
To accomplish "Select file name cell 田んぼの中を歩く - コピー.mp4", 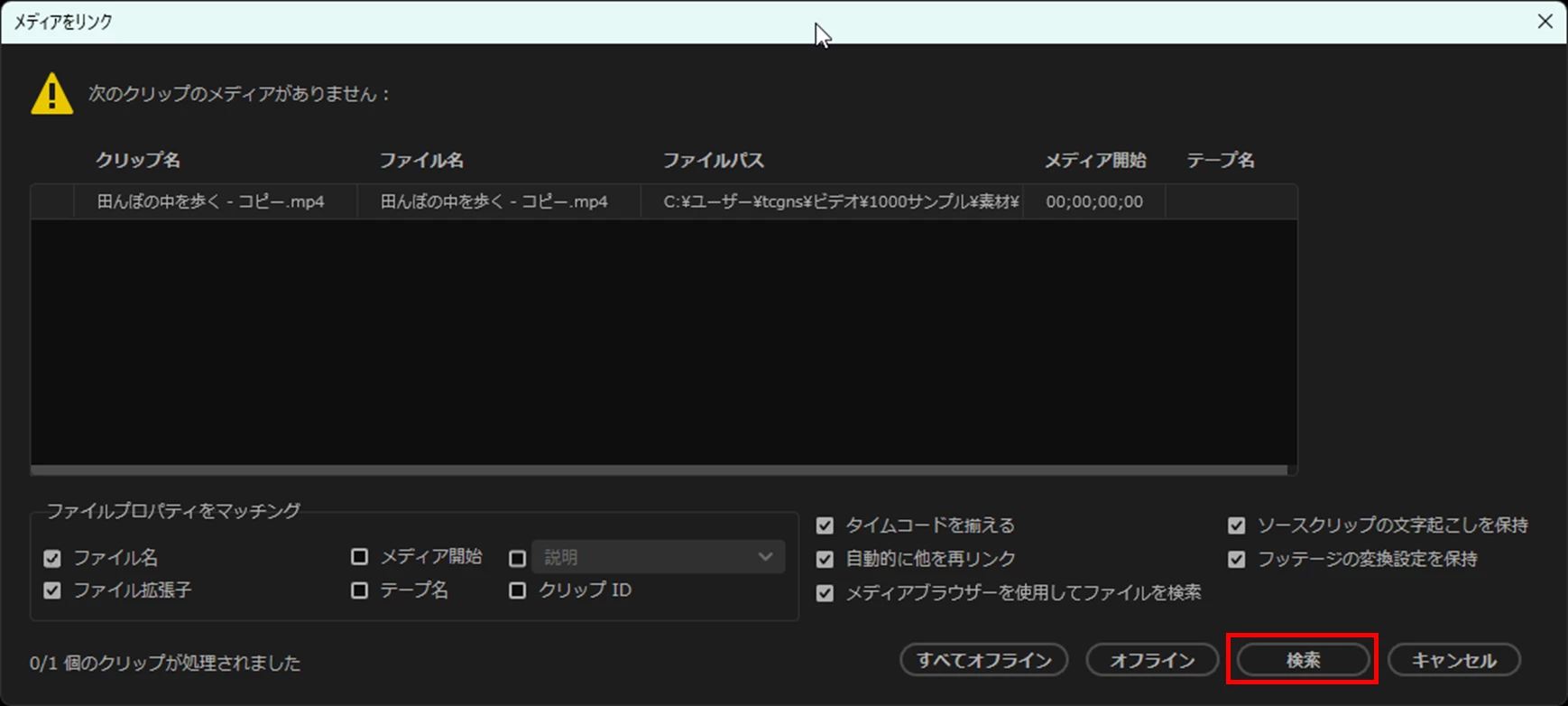I will tap(499, 201).
